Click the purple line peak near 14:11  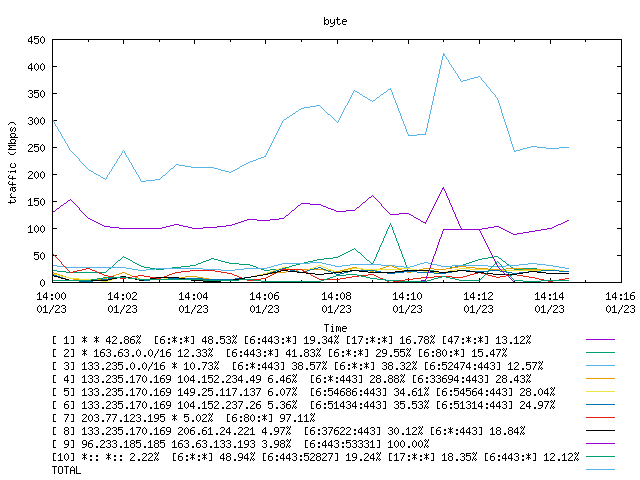coord(443,188)
